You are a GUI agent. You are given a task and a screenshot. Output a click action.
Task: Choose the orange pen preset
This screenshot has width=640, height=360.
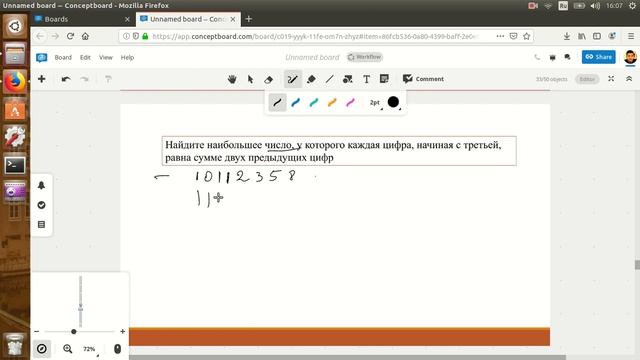(x=332, y=102)
